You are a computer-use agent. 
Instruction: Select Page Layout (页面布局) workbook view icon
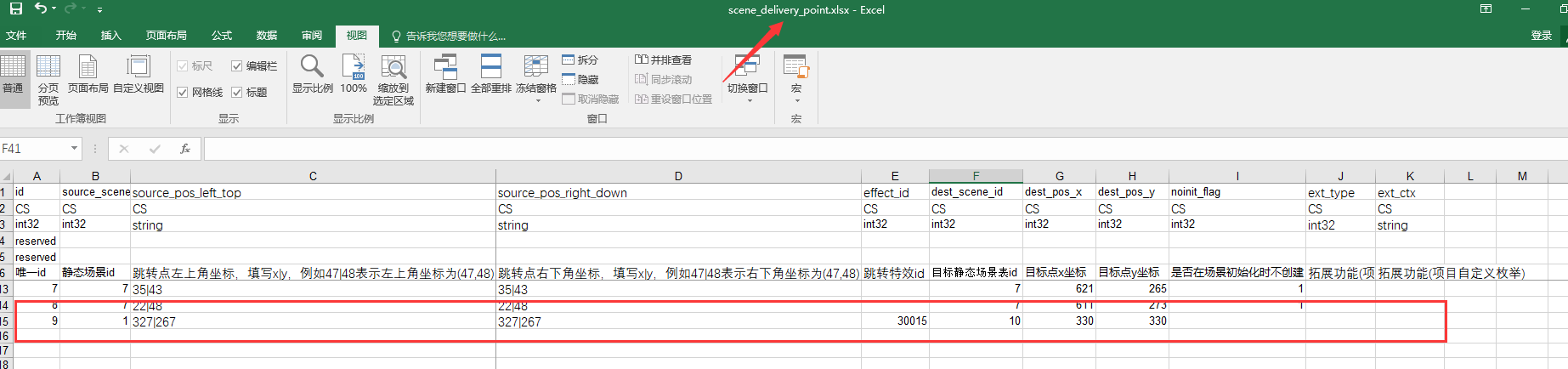88,75
